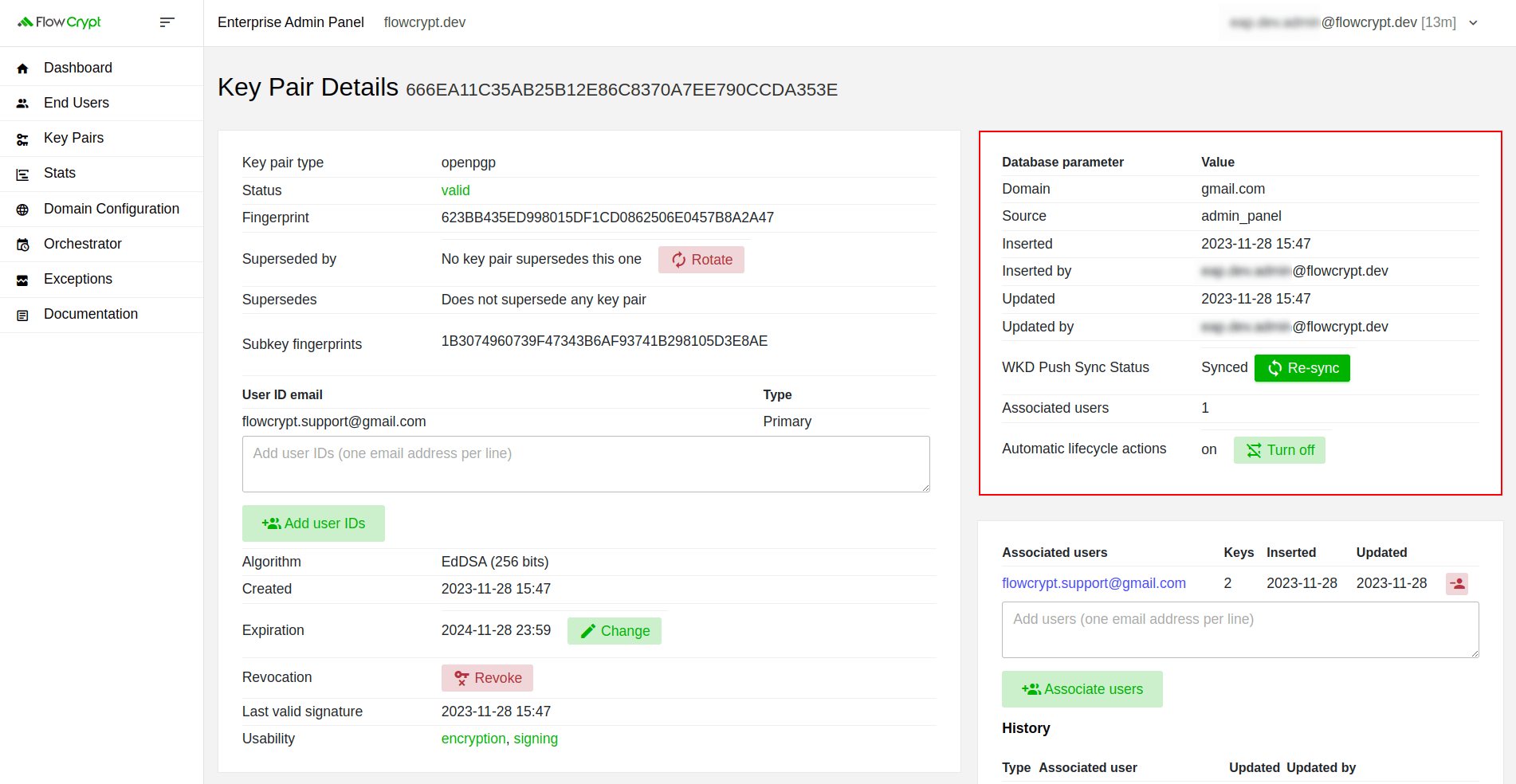Click the Rotate key pair button
This screenshot has width=1516, height=784.
pos(701,260)
